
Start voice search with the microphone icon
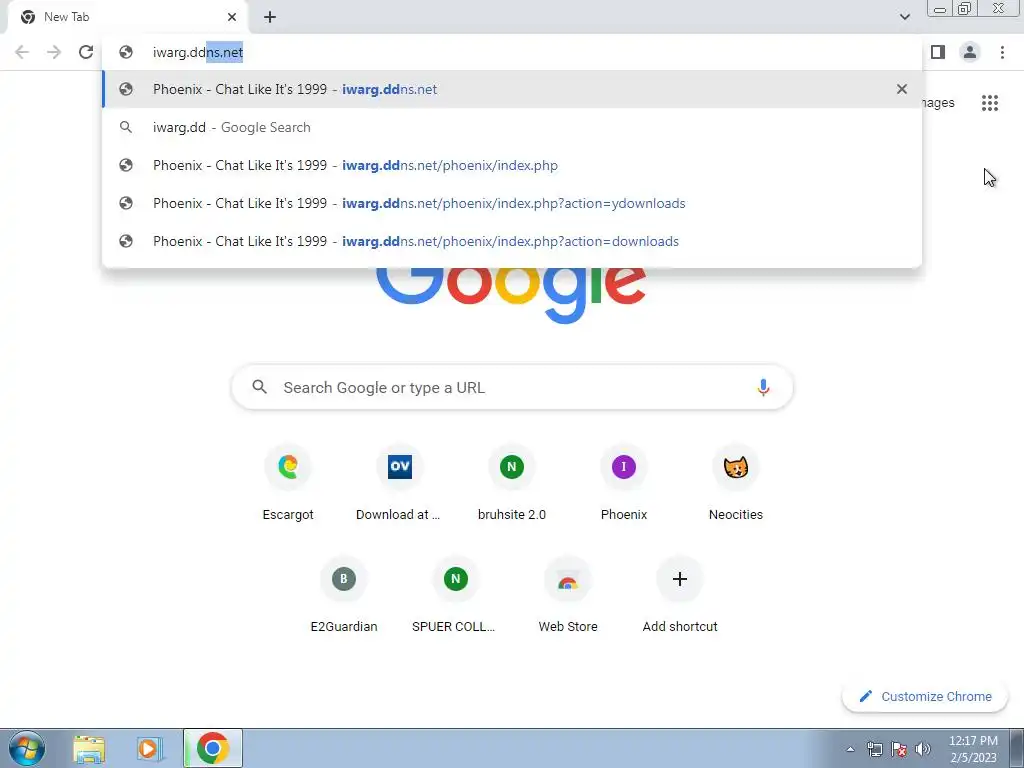pos(763,387)
